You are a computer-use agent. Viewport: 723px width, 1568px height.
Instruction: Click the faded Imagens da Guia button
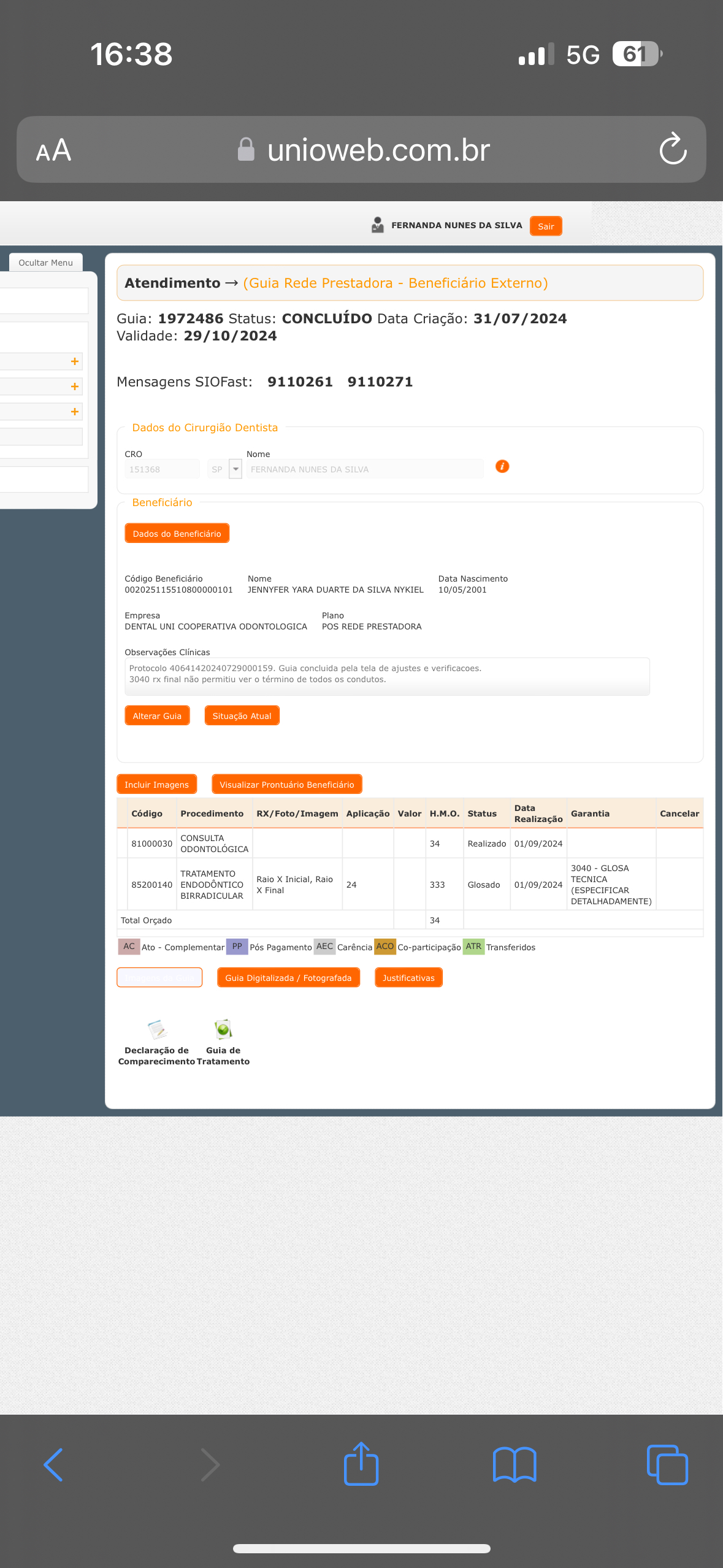(x=159, y=977)
